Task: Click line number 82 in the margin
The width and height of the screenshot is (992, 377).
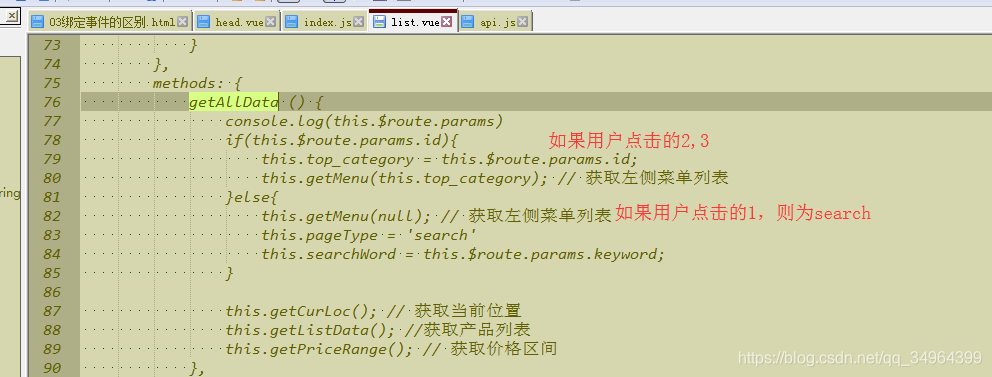Action: pyautogui.click(x=52, y=216)
